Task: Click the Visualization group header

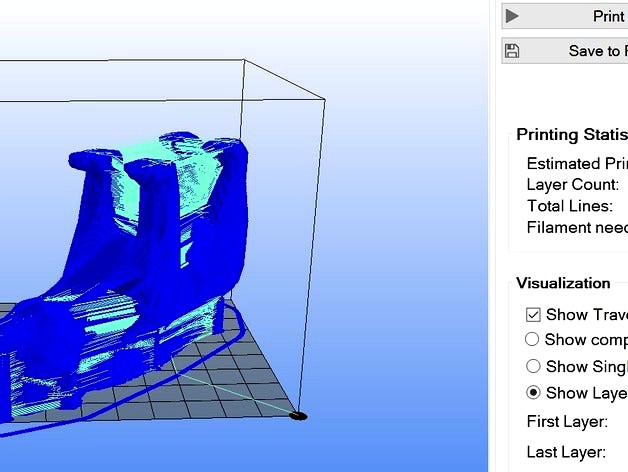Action: 563,283
